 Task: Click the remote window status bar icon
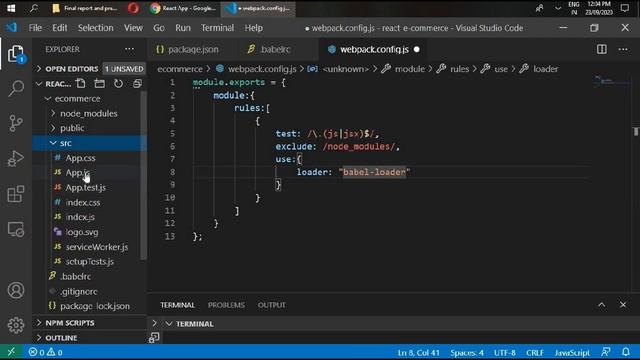(x=11, y=352)
